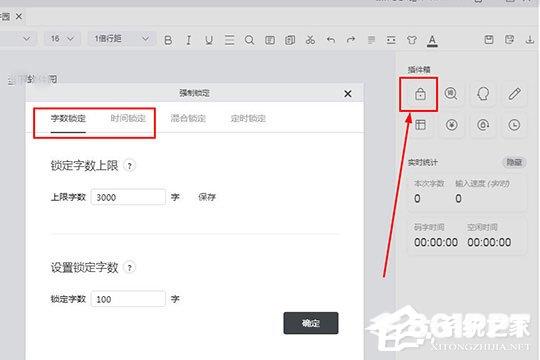Click the 锁定字数上限 heading

click(x=84, y=166)
